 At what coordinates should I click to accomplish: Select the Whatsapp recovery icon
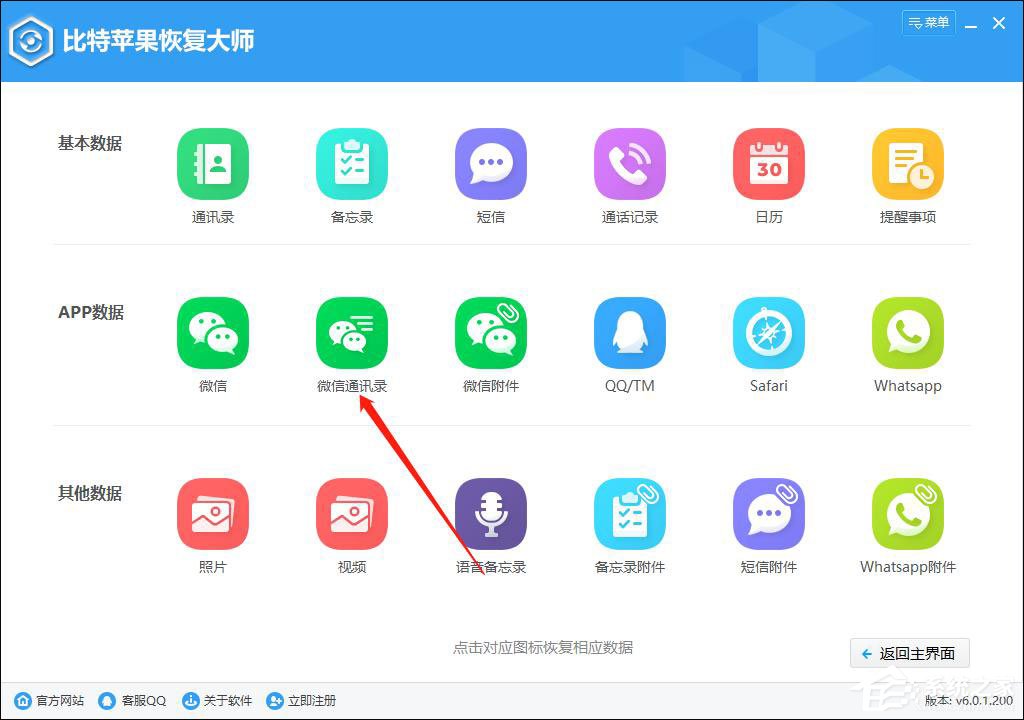click(x=907, y=333)
